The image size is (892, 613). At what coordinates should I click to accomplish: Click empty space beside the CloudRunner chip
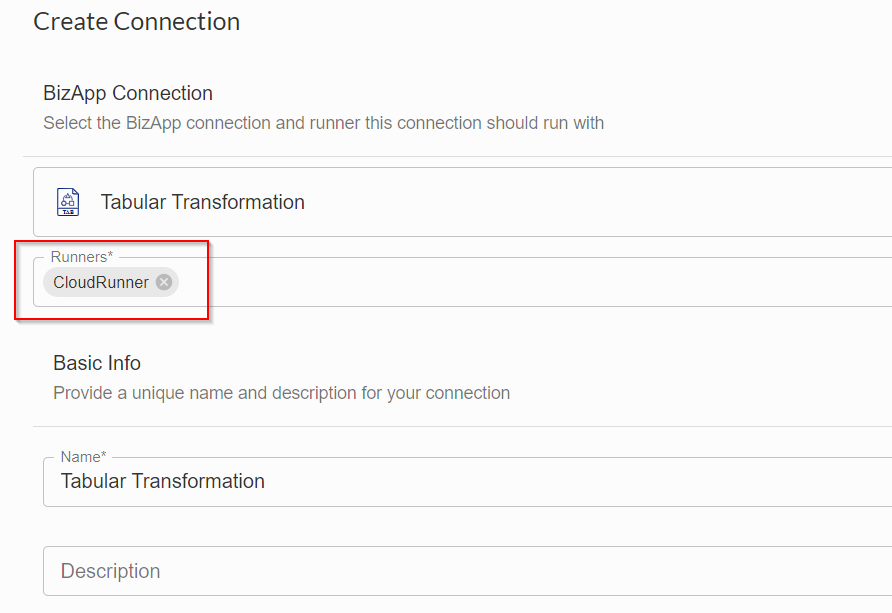[x=512, y=282]
